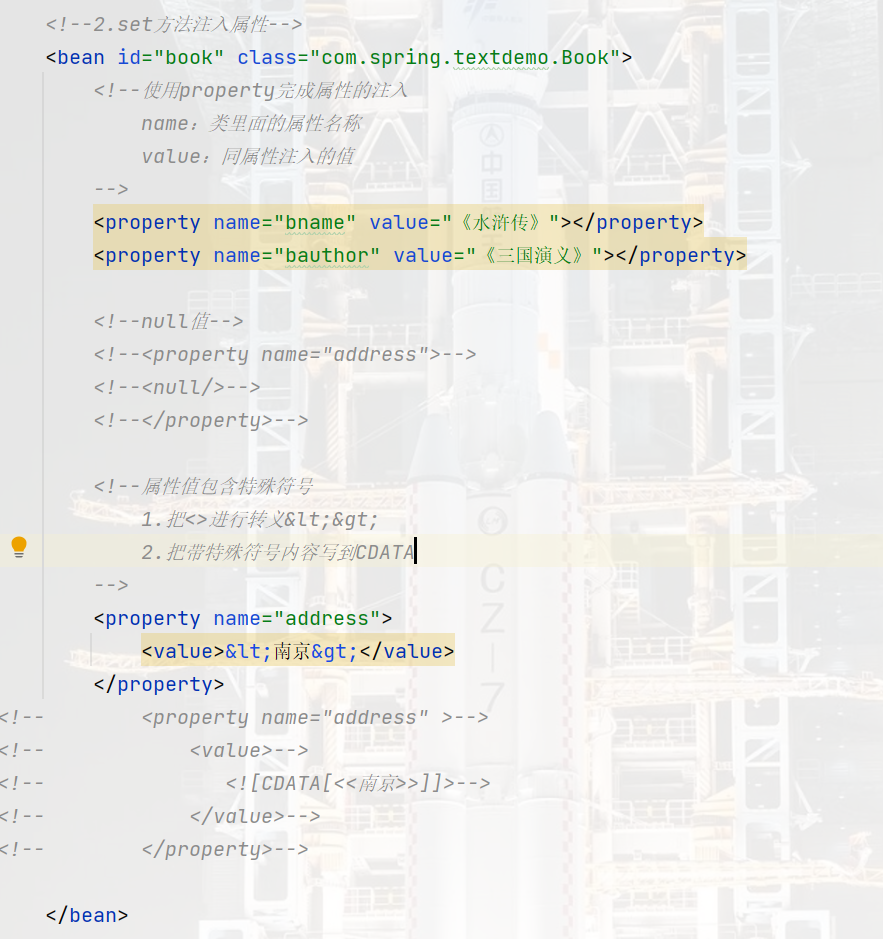Click the comment text '2.set方法注入属性'

[x=180, y=25]
